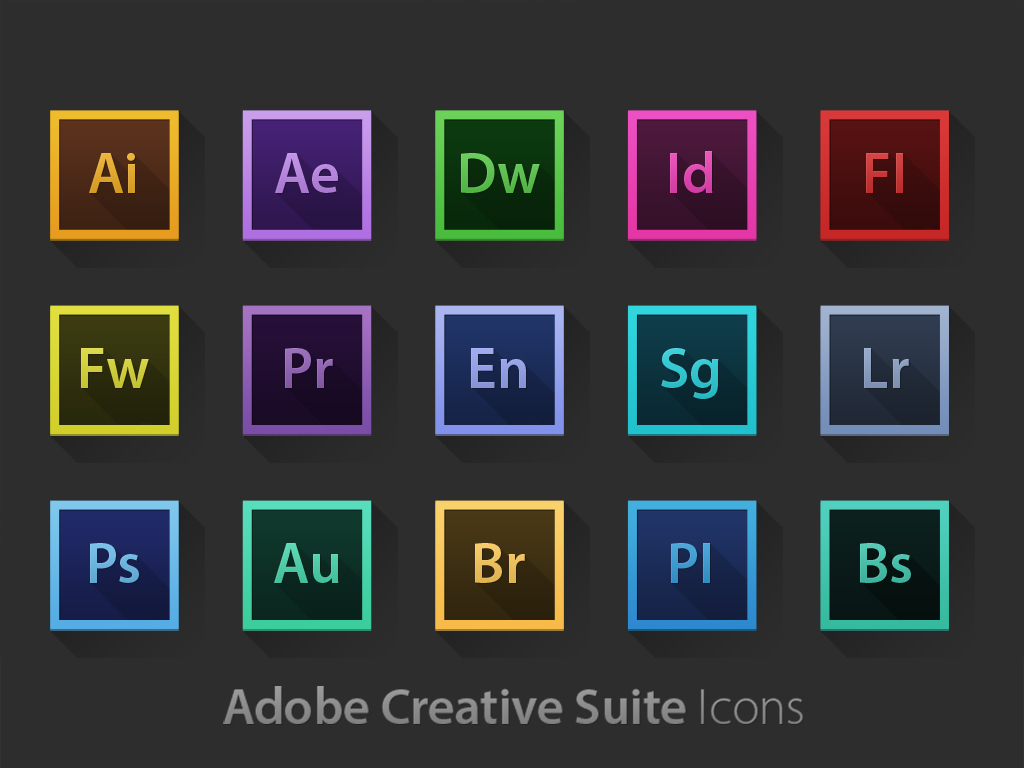Click the pink InDesign Id icon
This screenshot has height=768, width=1024.
(x=692, y=175)
